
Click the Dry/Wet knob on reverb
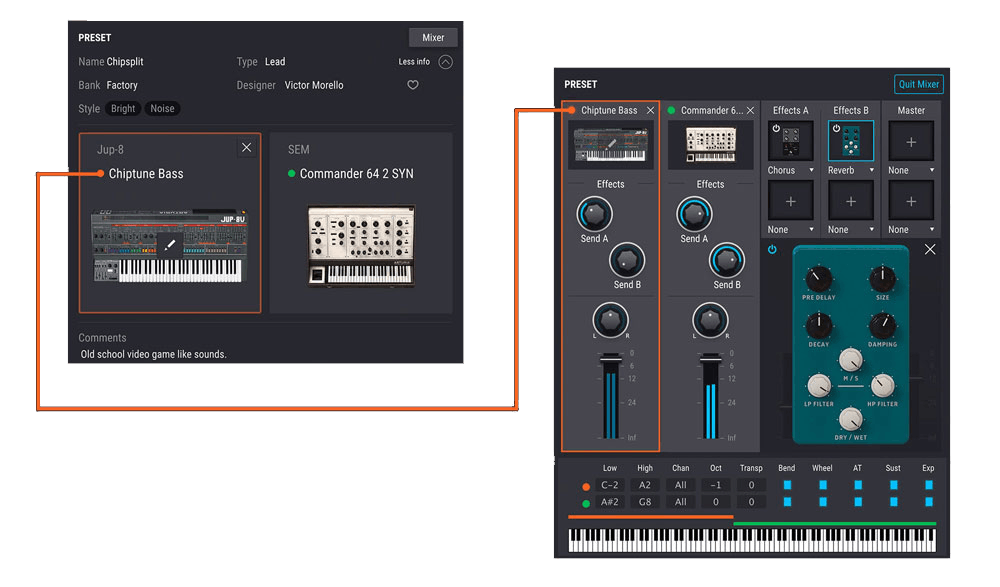(851, 419)
